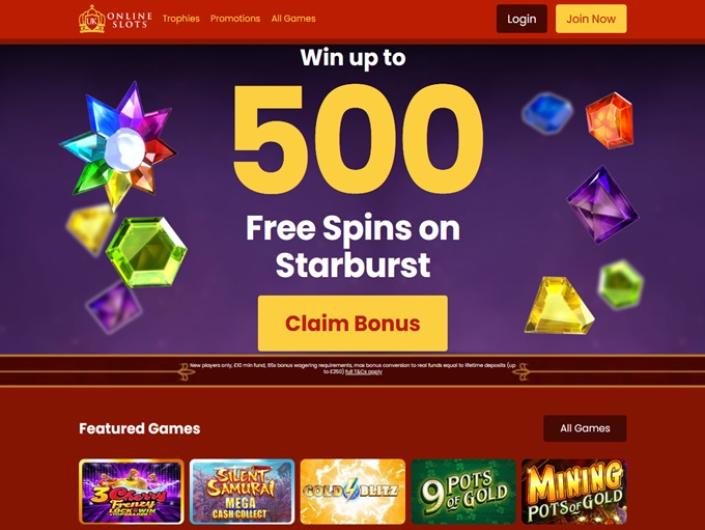Click the yellow trapezoid gem
Viewport: 705px width, 530px height.
pyautogui.click(x=559, y=306)
